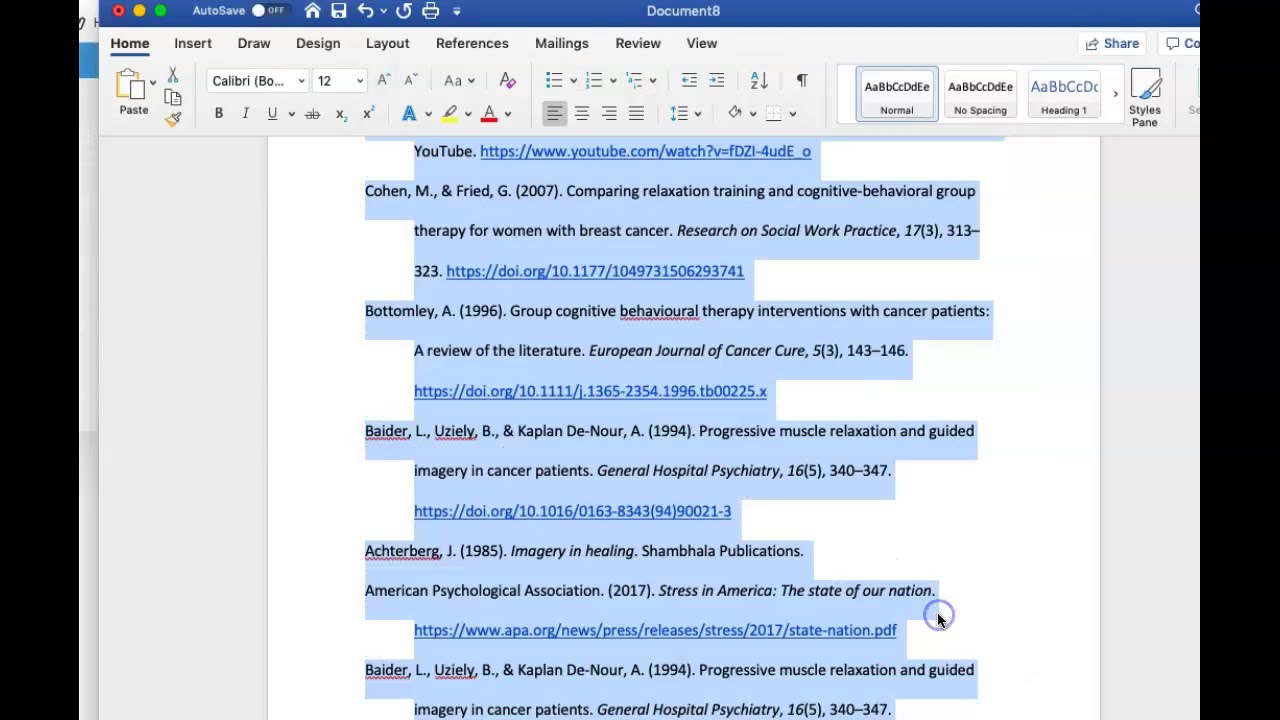The image size is (1280, 720).
Task: Click the Copy icon below scissors
Action: 173,97
